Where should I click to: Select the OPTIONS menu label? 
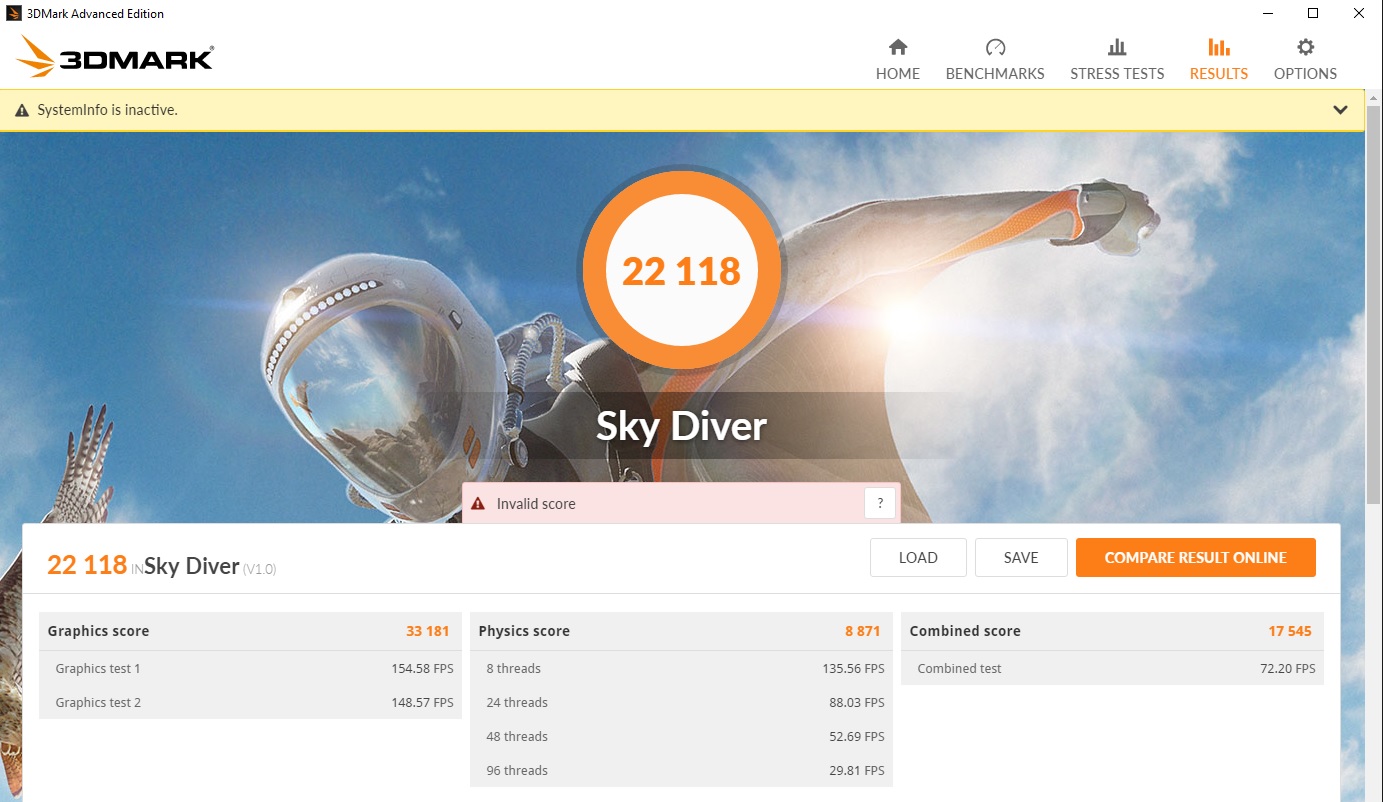(x=1305, y=74)
